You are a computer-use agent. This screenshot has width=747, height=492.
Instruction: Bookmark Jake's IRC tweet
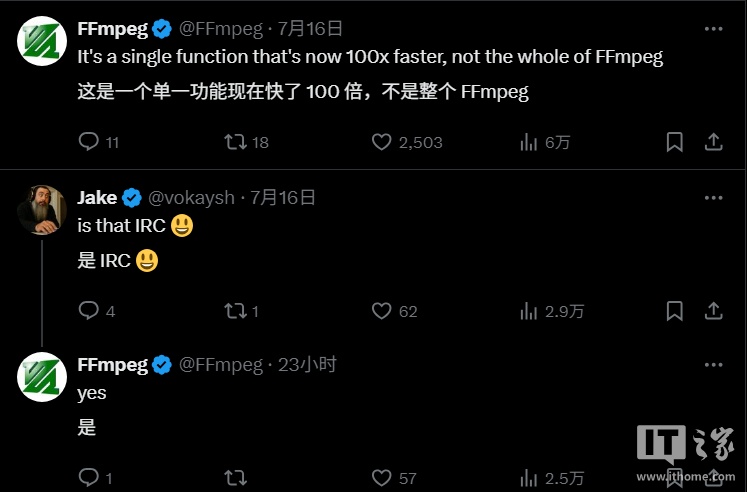coord(675,311)
